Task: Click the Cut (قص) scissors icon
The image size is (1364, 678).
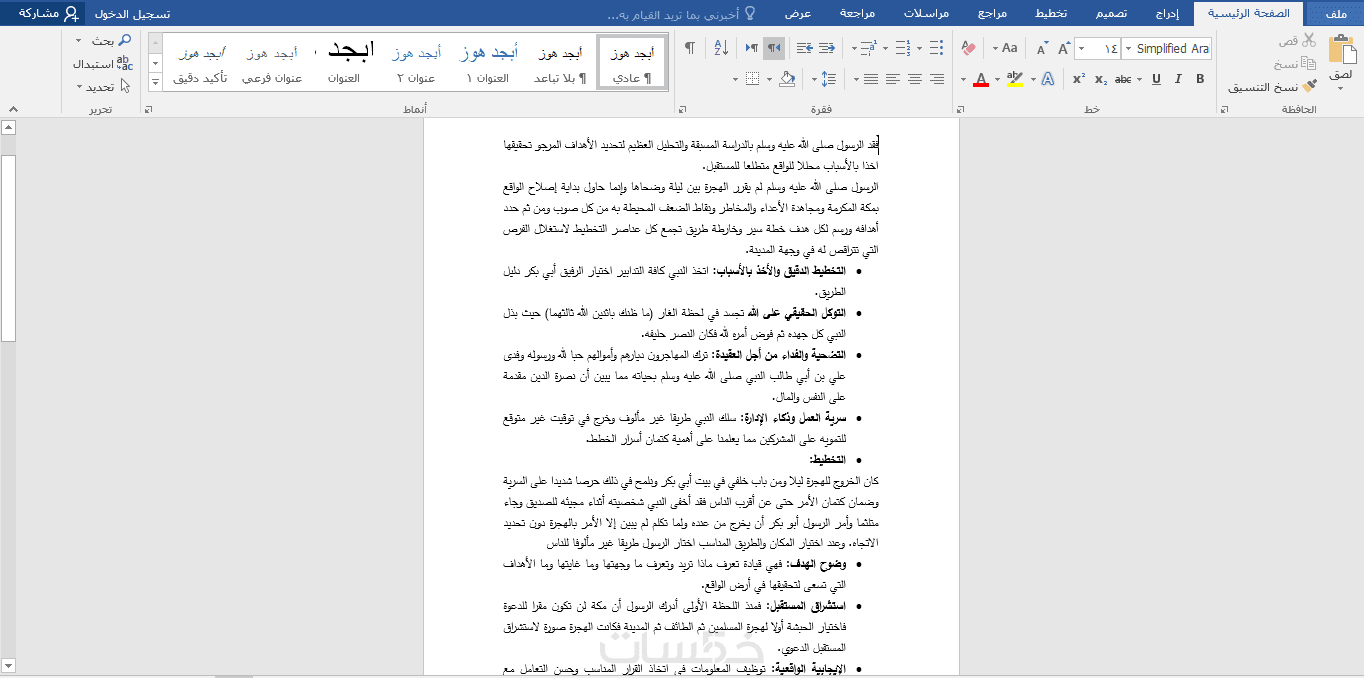Action: tap(1308, 40)
